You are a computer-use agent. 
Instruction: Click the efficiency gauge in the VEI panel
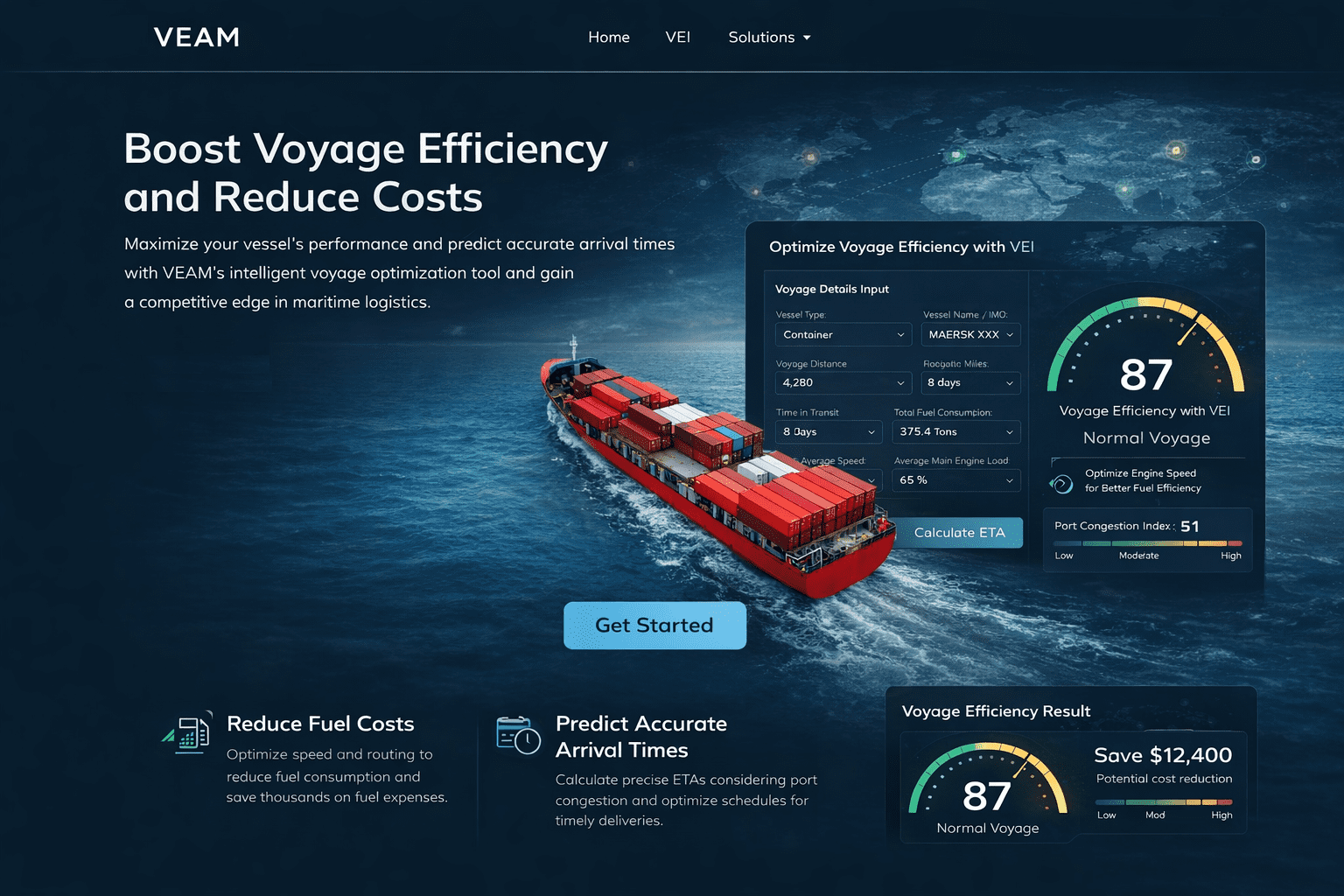point(1145,350)
